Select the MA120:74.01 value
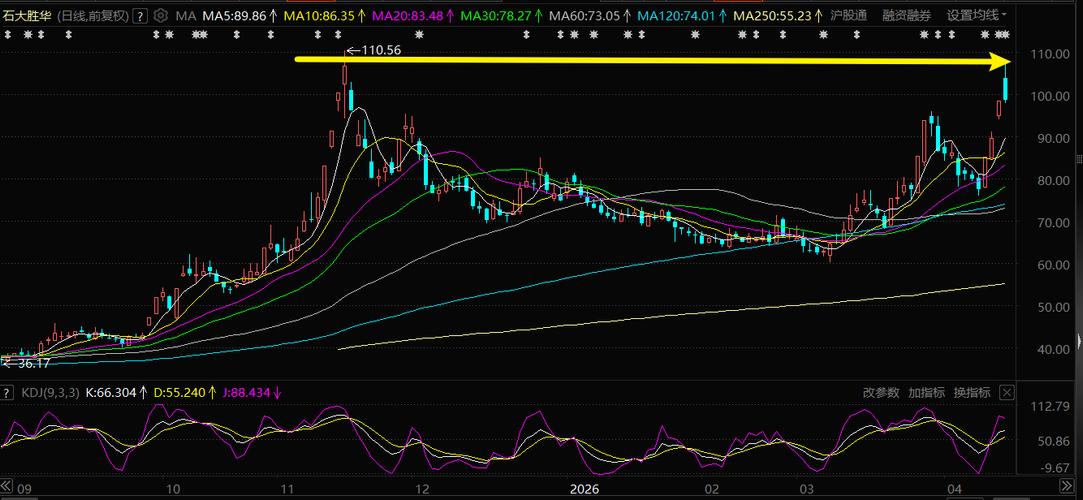Viewport: 1083px width, 500px height. coord(676,15)
